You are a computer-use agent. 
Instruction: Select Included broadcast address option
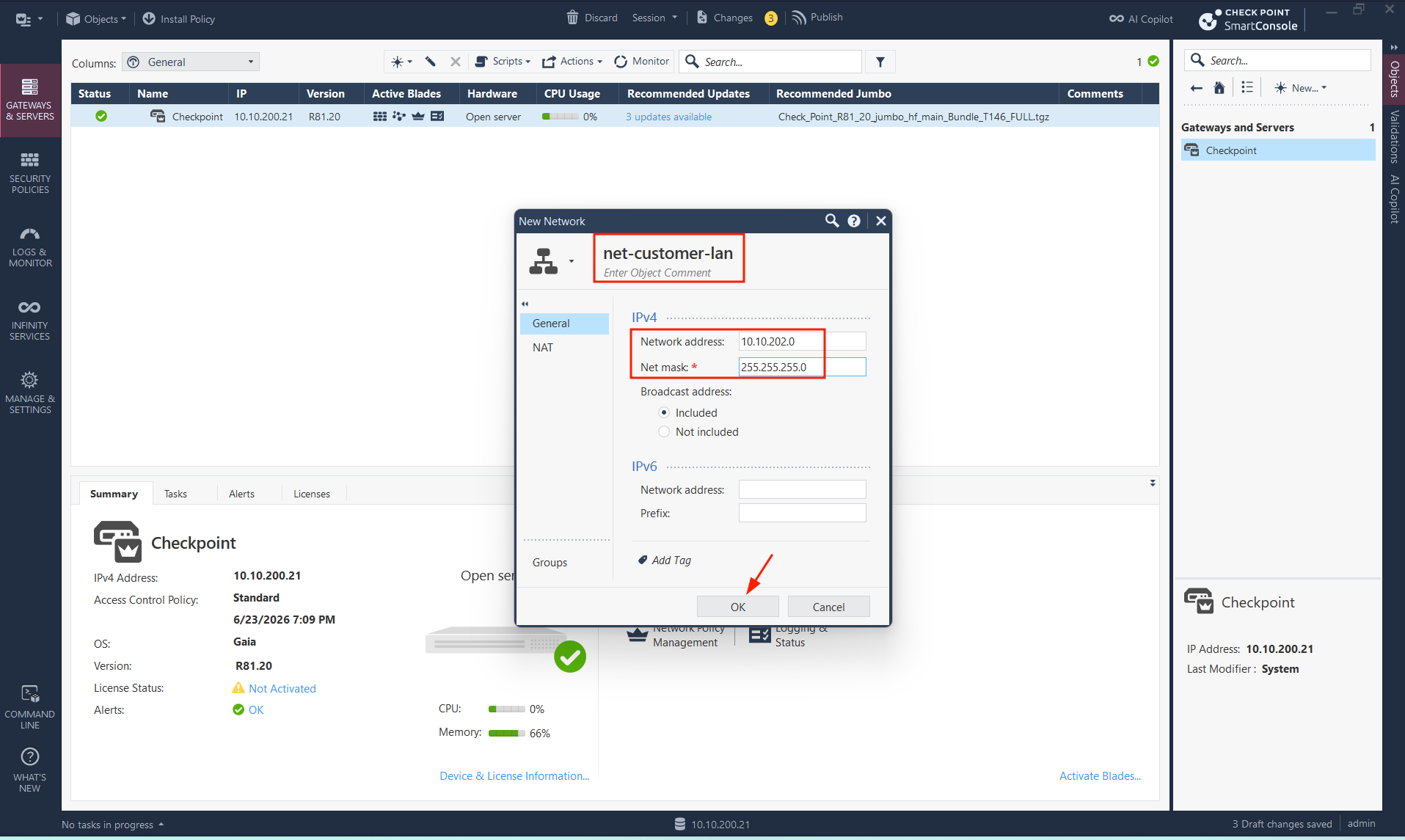click(664, 413)
